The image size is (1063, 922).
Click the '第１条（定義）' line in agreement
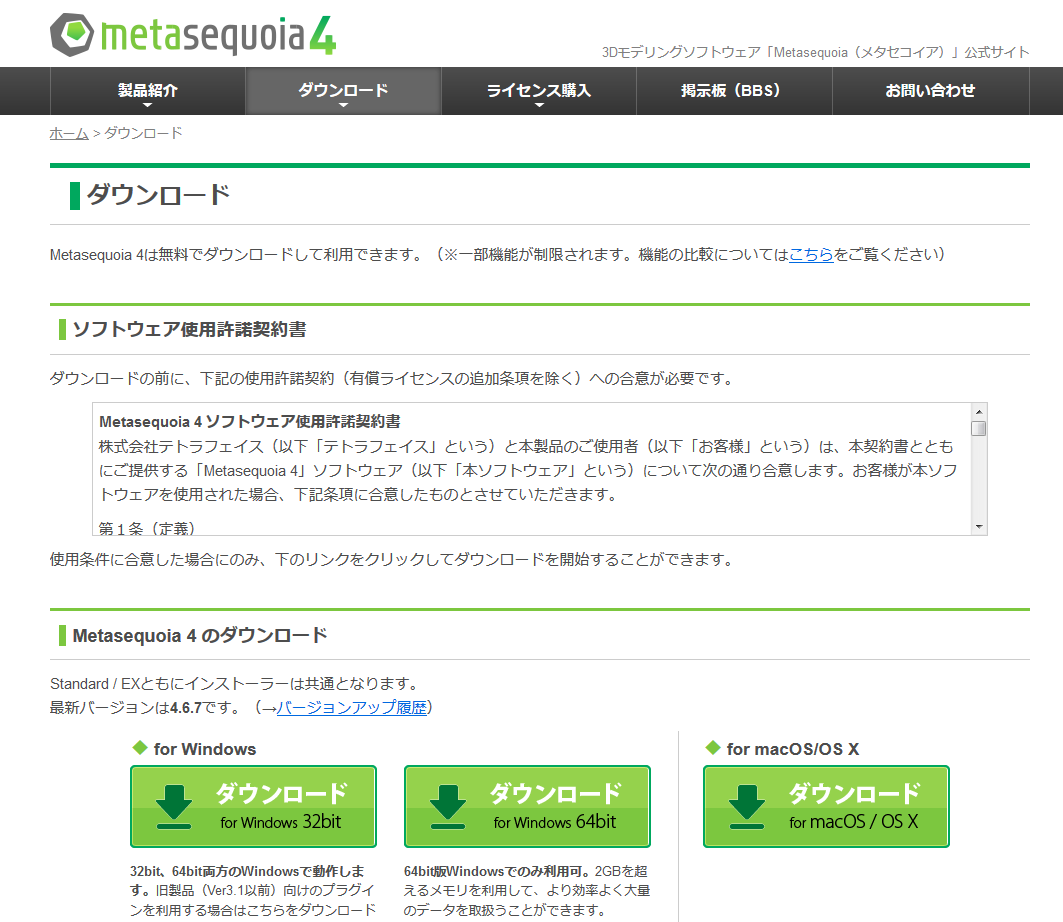click(x=147, y=529)
